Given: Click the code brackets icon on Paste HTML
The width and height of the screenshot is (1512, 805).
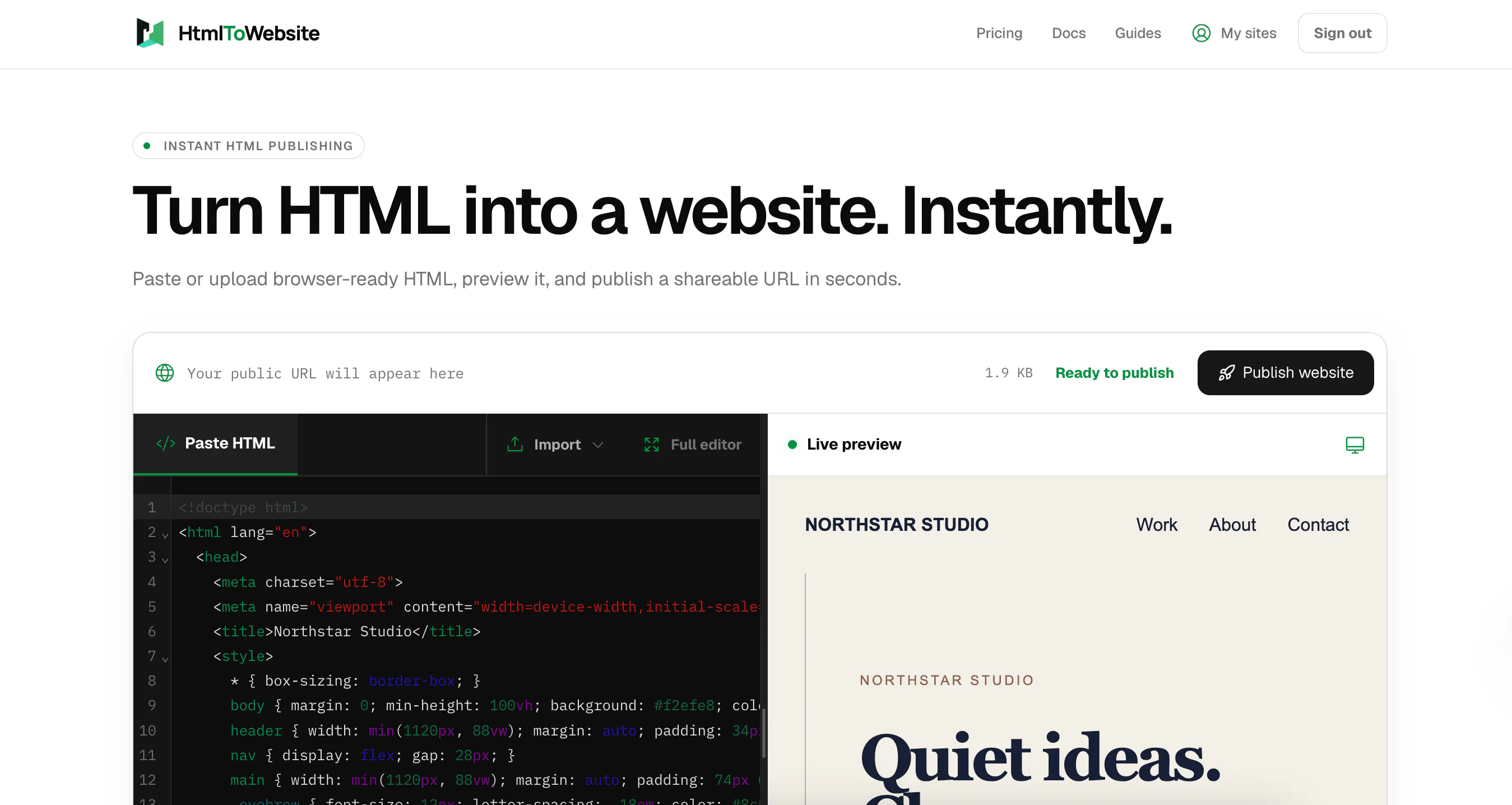Looking at the screenshot, I should [x=165, y=443].
